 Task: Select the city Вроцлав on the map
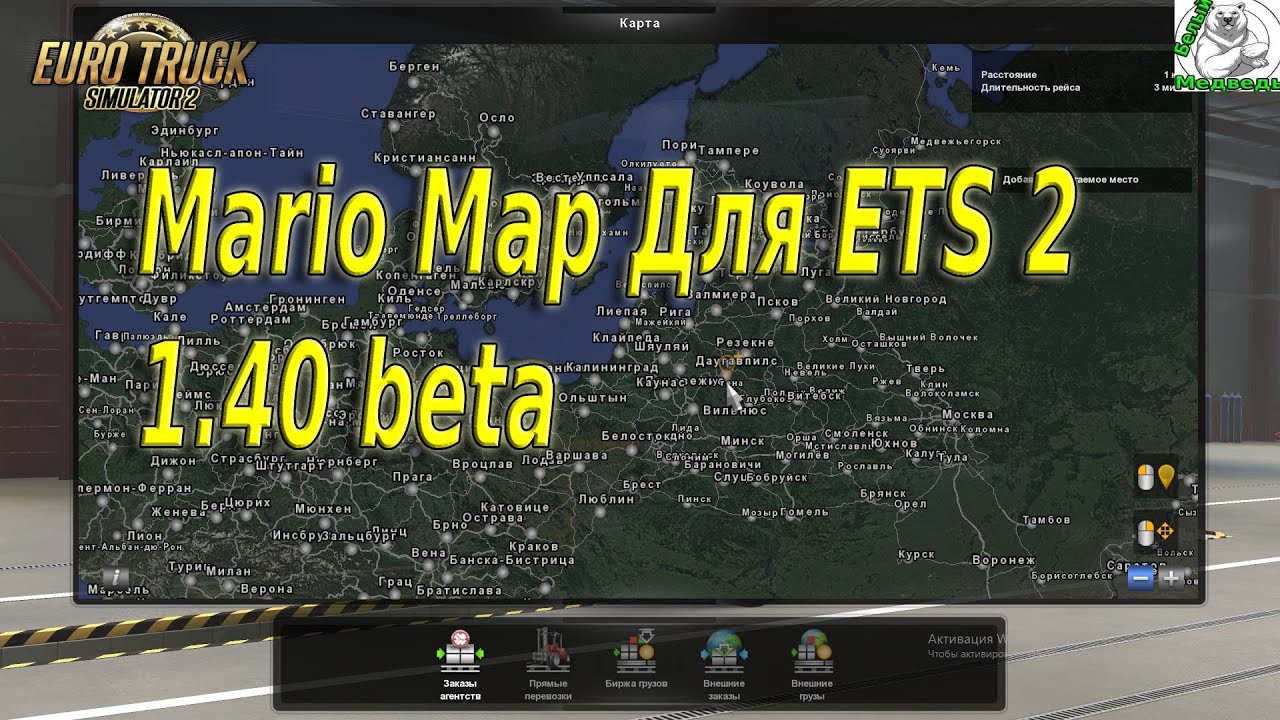(x=484, y=465)
